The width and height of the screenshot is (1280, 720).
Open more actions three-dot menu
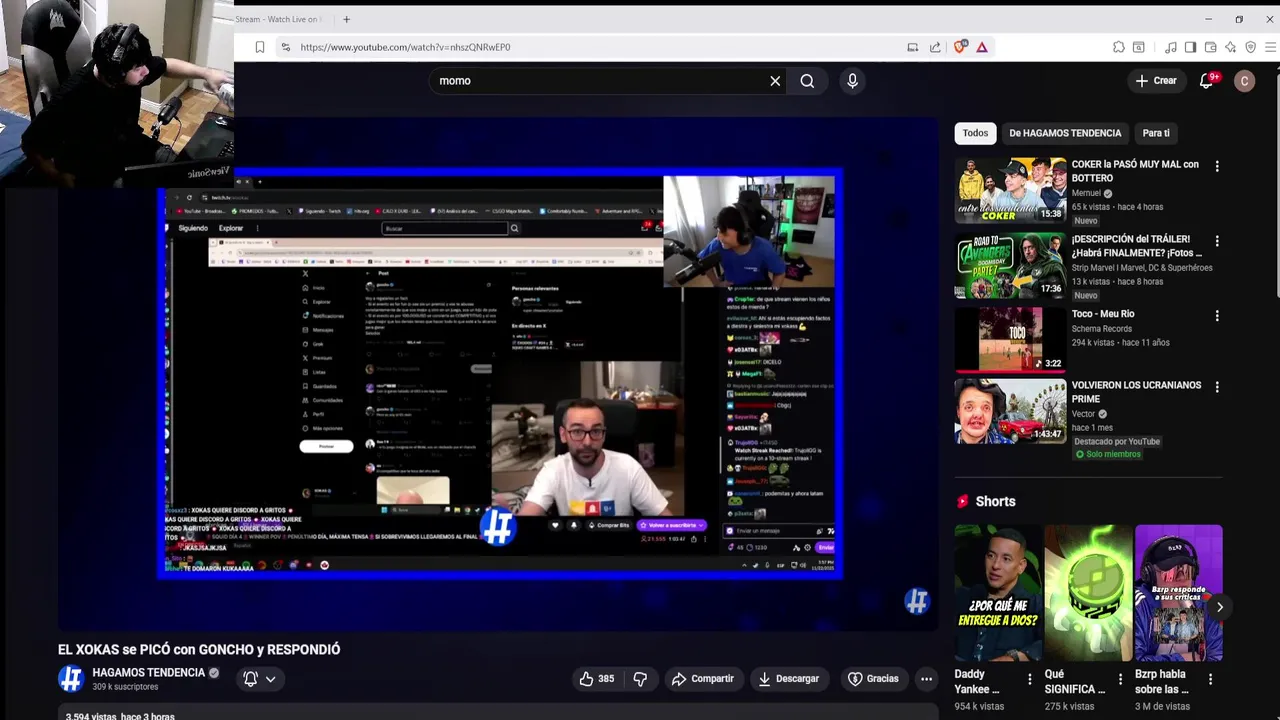click(926, 679)
